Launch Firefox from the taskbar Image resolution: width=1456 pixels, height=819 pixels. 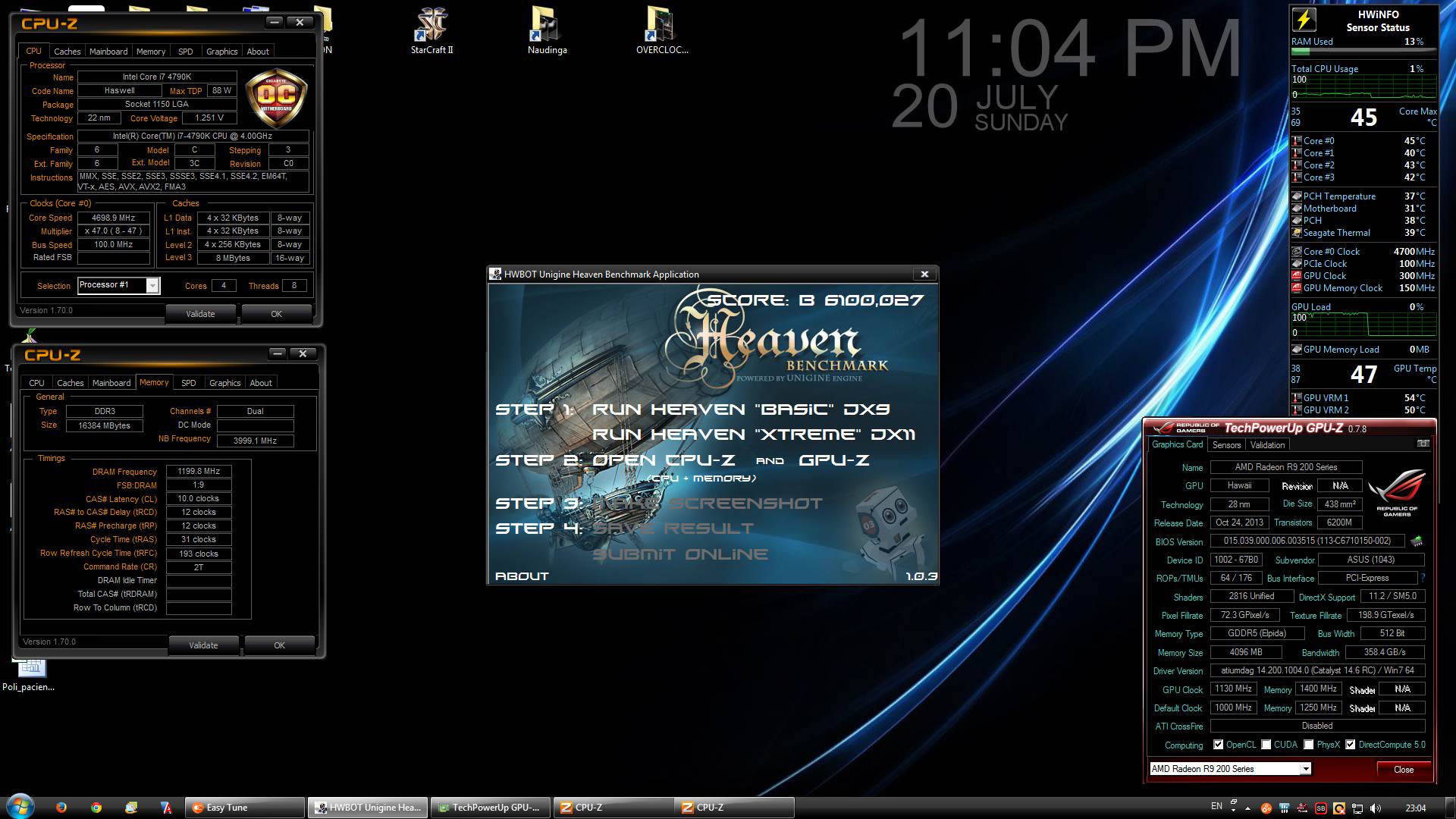point(61,808)
